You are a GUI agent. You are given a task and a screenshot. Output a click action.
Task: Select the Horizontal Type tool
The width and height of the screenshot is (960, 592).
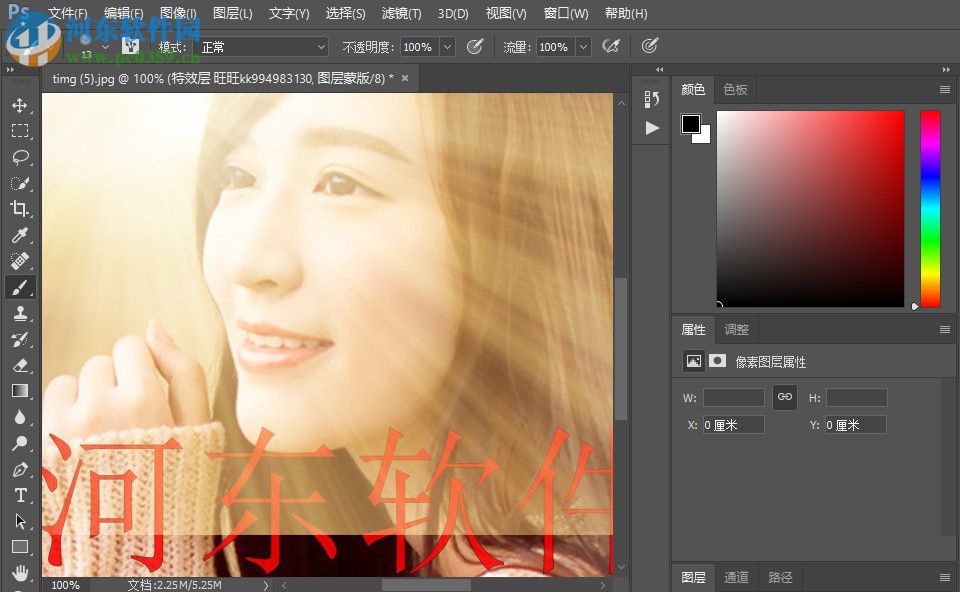tap(20, 495)
